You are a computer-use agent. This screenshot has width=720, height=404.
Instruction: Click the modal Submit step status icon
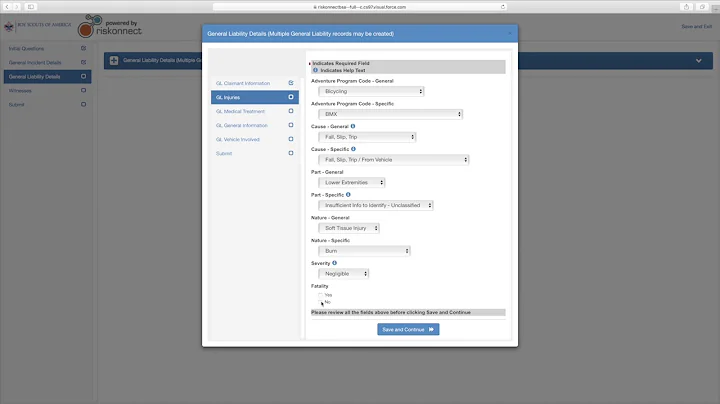pos(291,153)
